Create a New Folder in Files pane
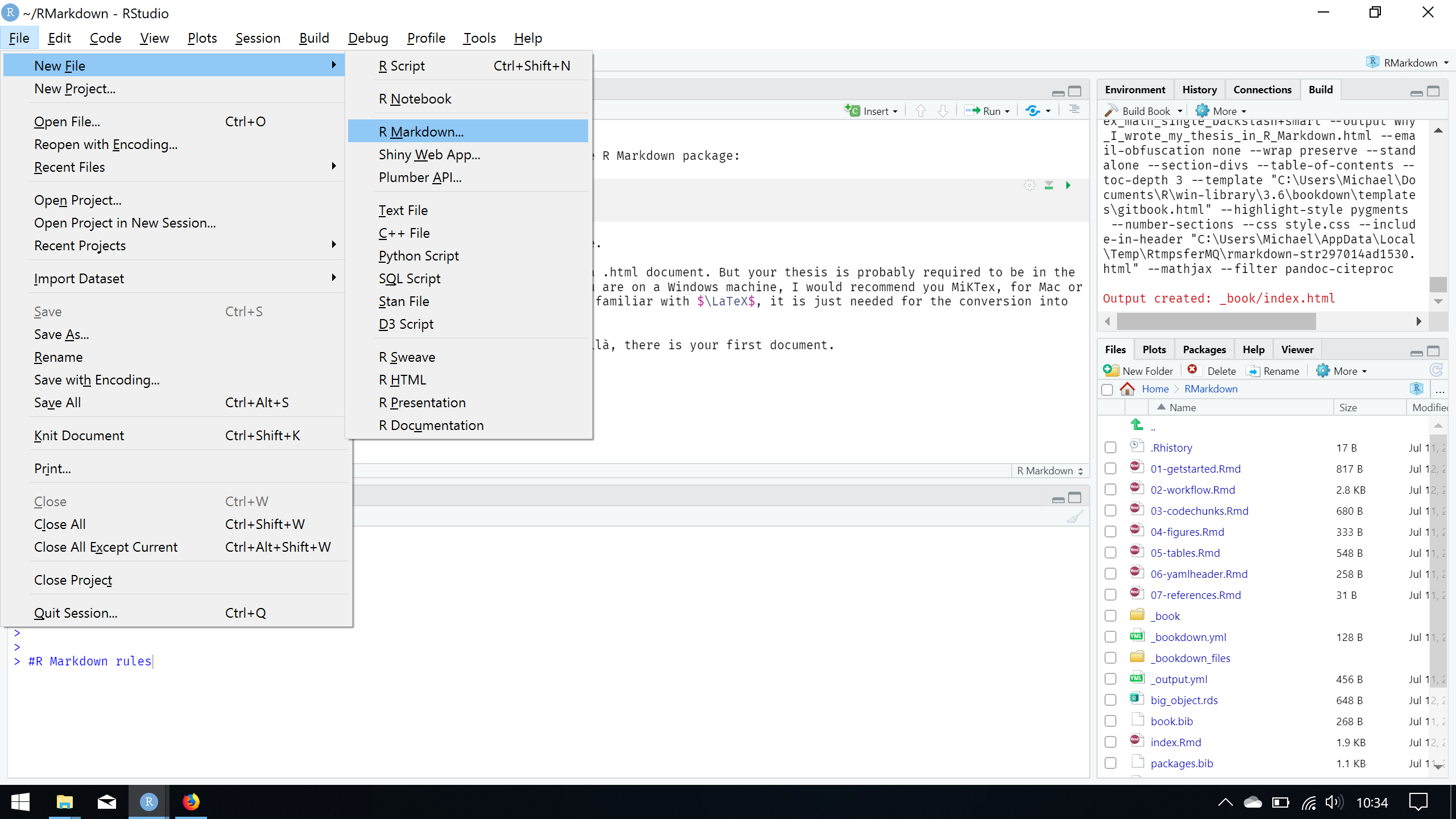This screenshot has width=1456, height=819. tap(1138, 371)
